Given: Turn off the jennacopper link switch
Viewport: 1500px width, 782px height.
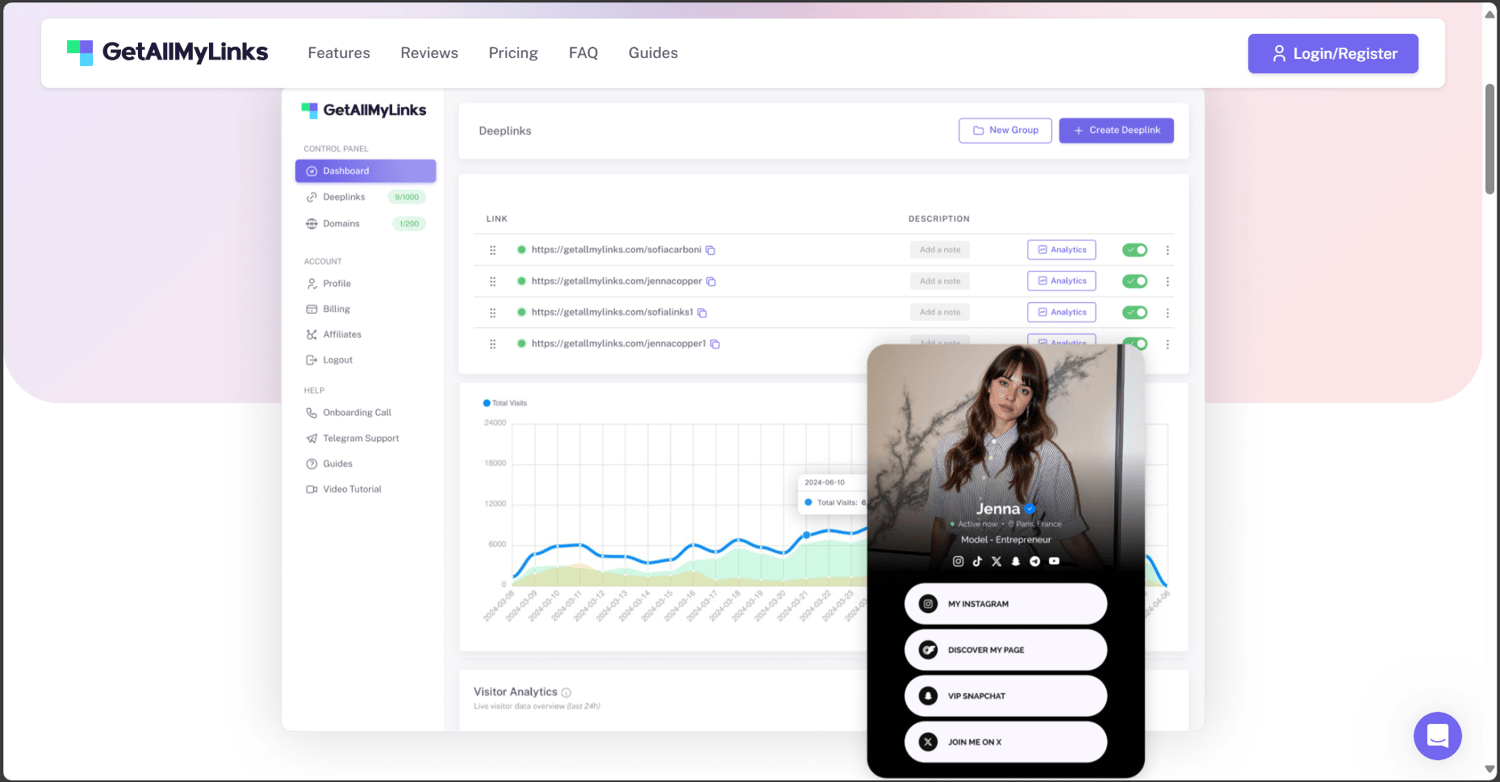Looking at the screenshot, I should [x=1134, y=281].
